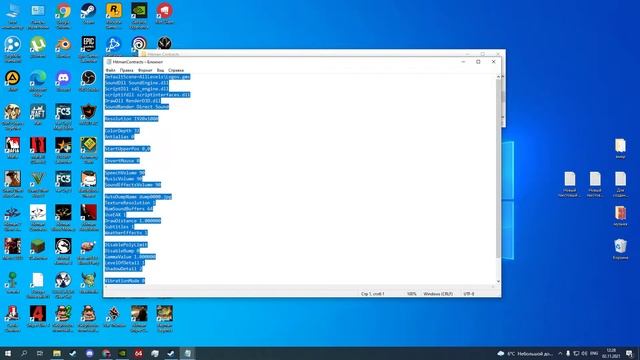Open the Справка menu in Notepad

click(176, 70)
